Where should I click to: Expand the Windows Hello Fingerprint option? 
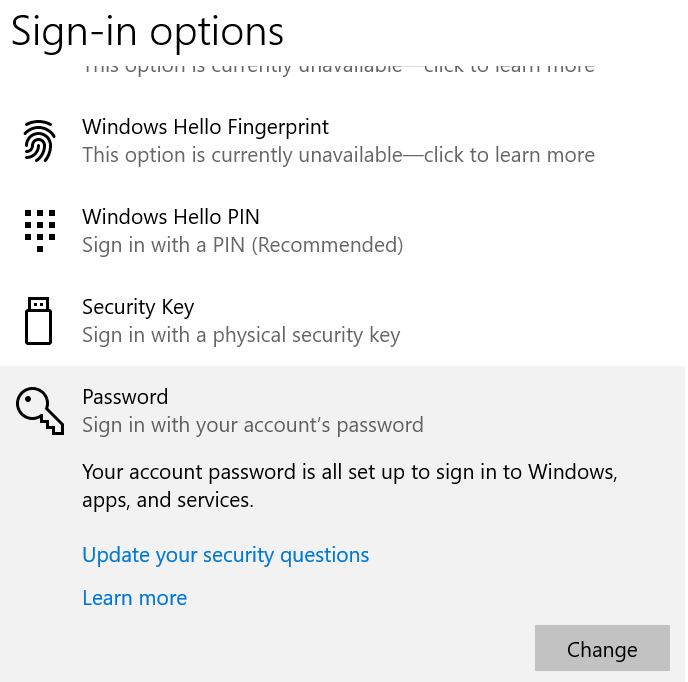click(205, 127)
